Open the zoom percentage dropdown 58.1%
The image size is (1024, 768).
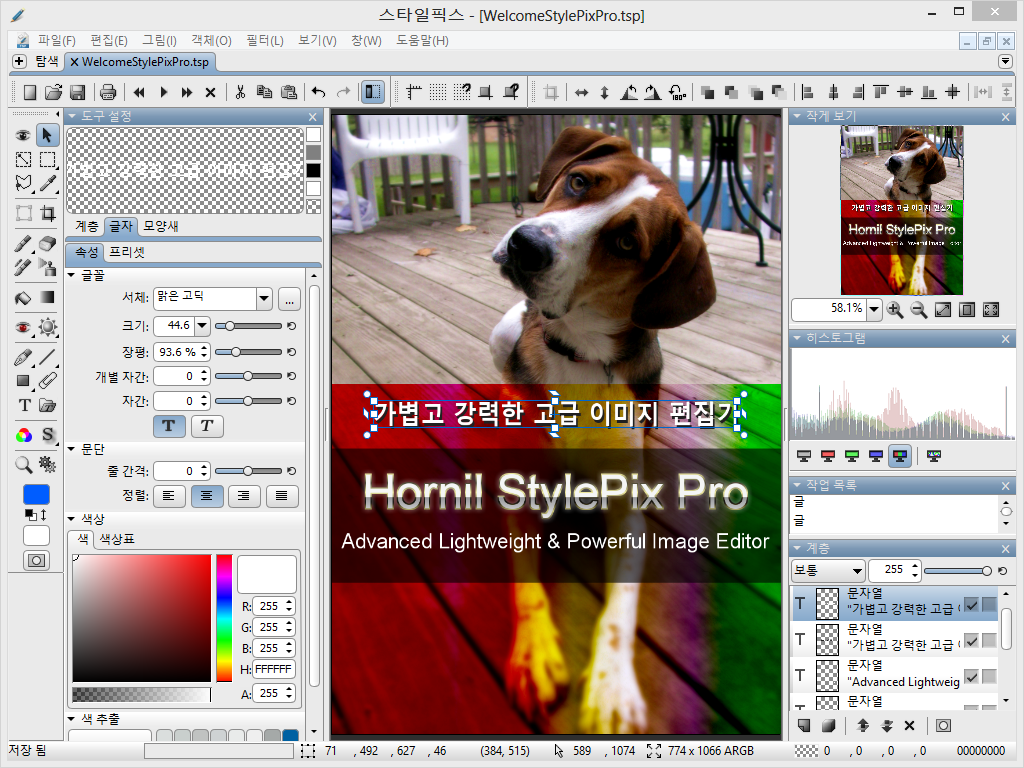[874, 310]
